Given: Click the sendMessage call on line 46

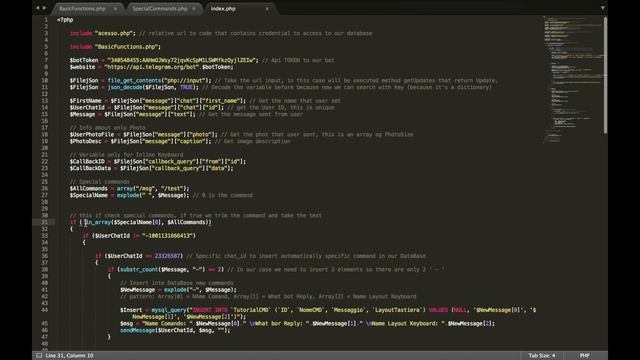Looking at the screenshot, I should tap(138, 330).
